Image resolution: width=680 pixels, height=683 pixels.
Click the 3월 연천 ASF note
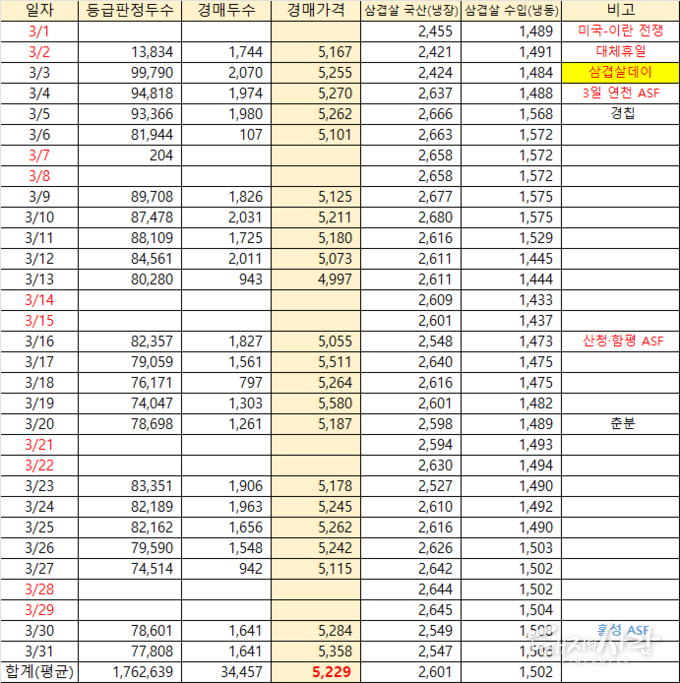point(620,94)
